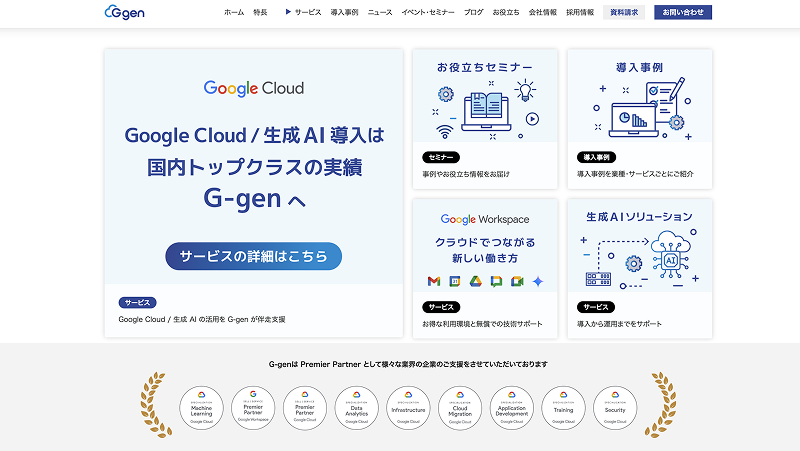Click クラウドでつながる新しい働き方 text
800x451 pixels.
tap(485, 250)
